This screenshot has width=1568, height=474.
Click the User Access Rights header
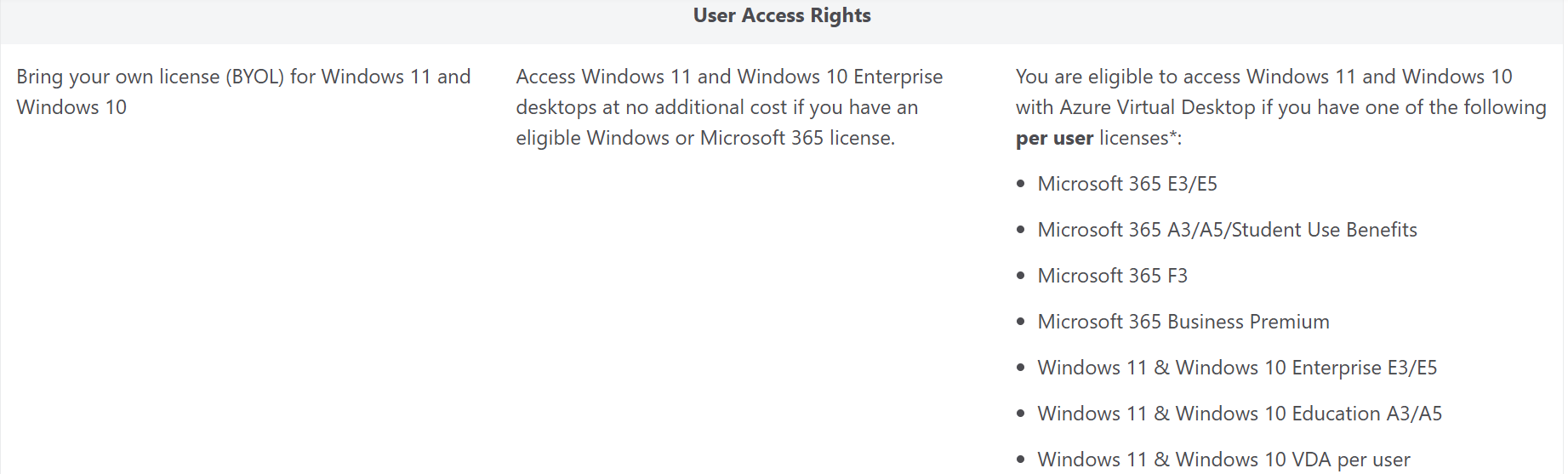coord(782,15)
